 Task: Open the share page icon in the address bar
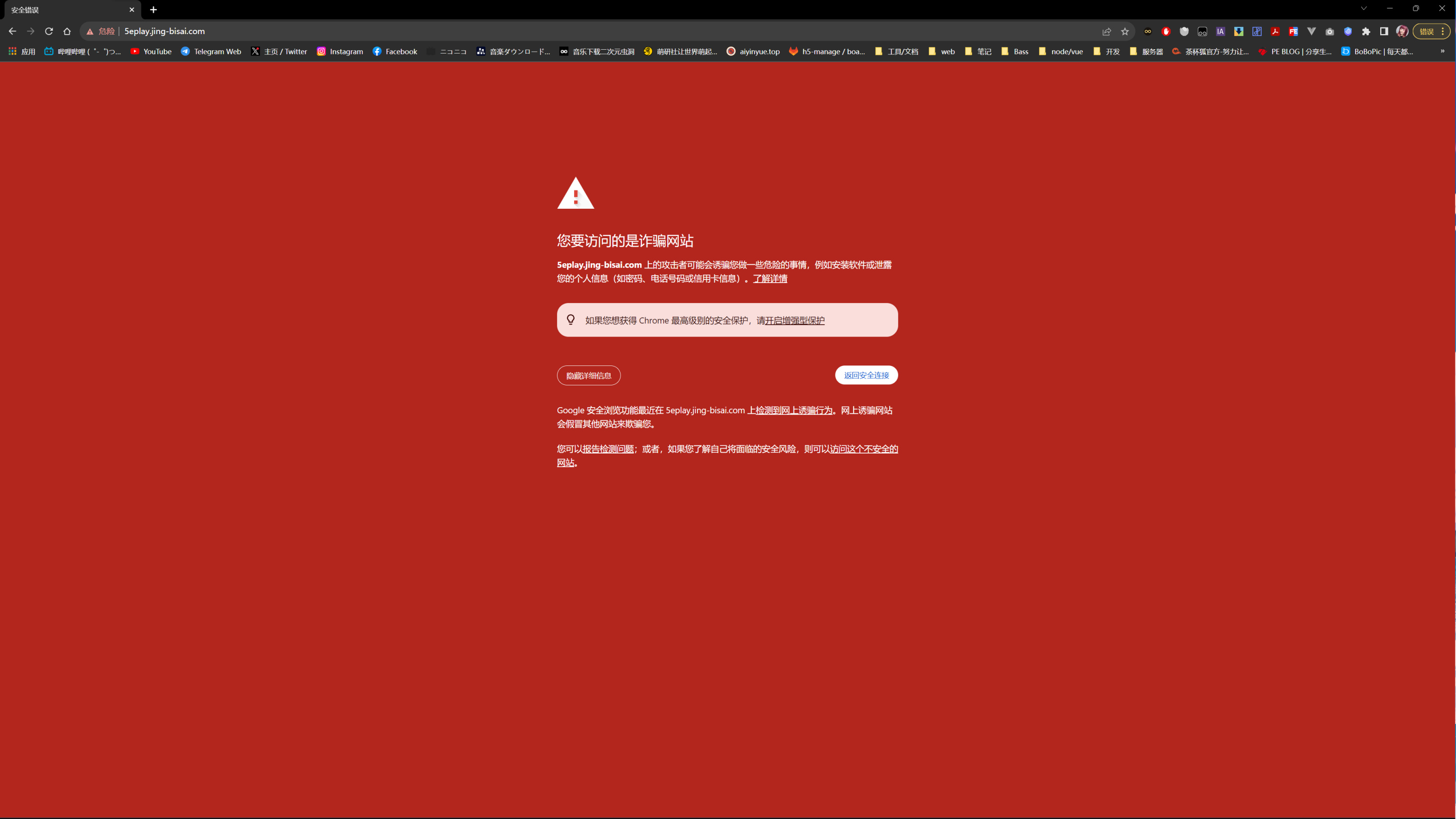tap(1107, 31)
